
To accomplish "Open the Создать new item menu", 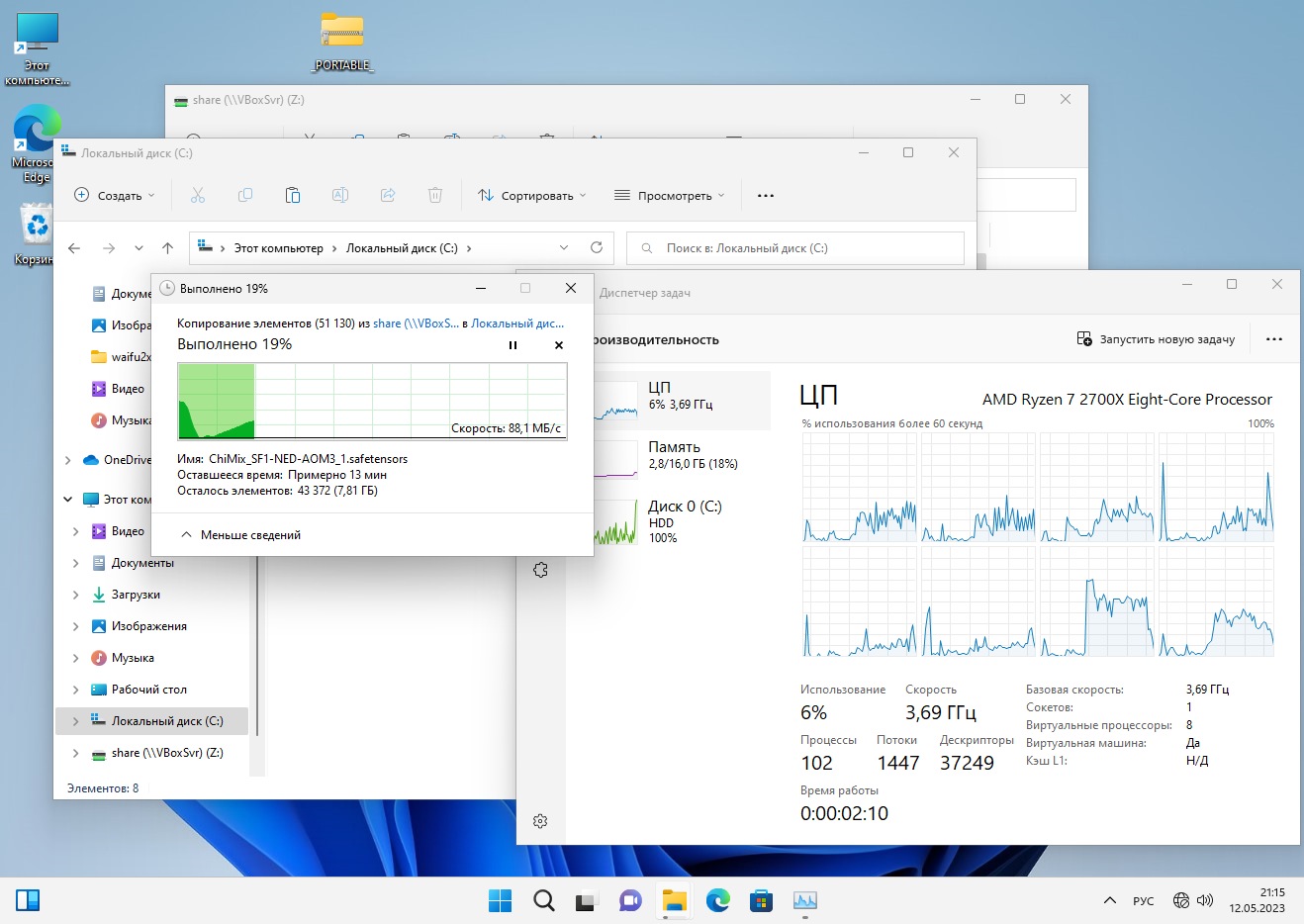I will 115,196.
